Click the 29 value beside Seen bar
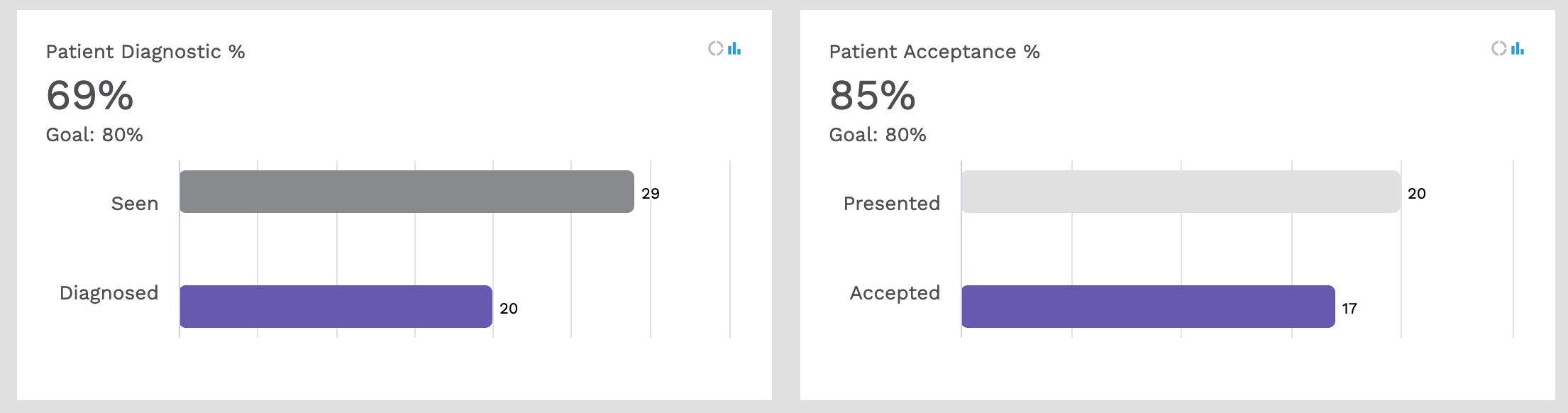Screen dimensions: 1568x413 [651, 194]
